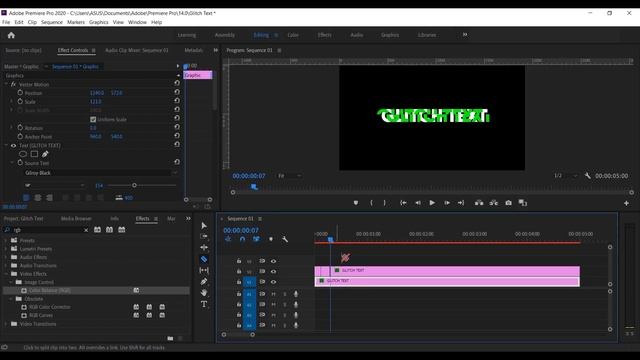The image size is (640, 360).
Task: Click Mark Out button
Action: [384, 203]
